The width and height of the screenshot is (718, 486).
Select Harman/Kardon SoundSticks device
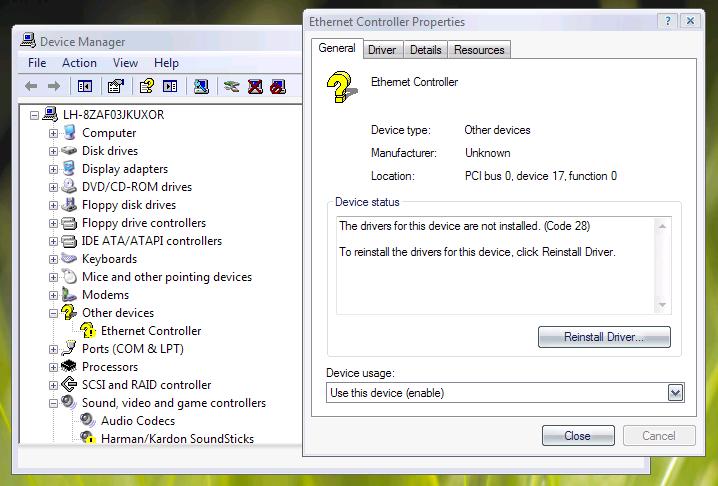click(x=177, y=439)
